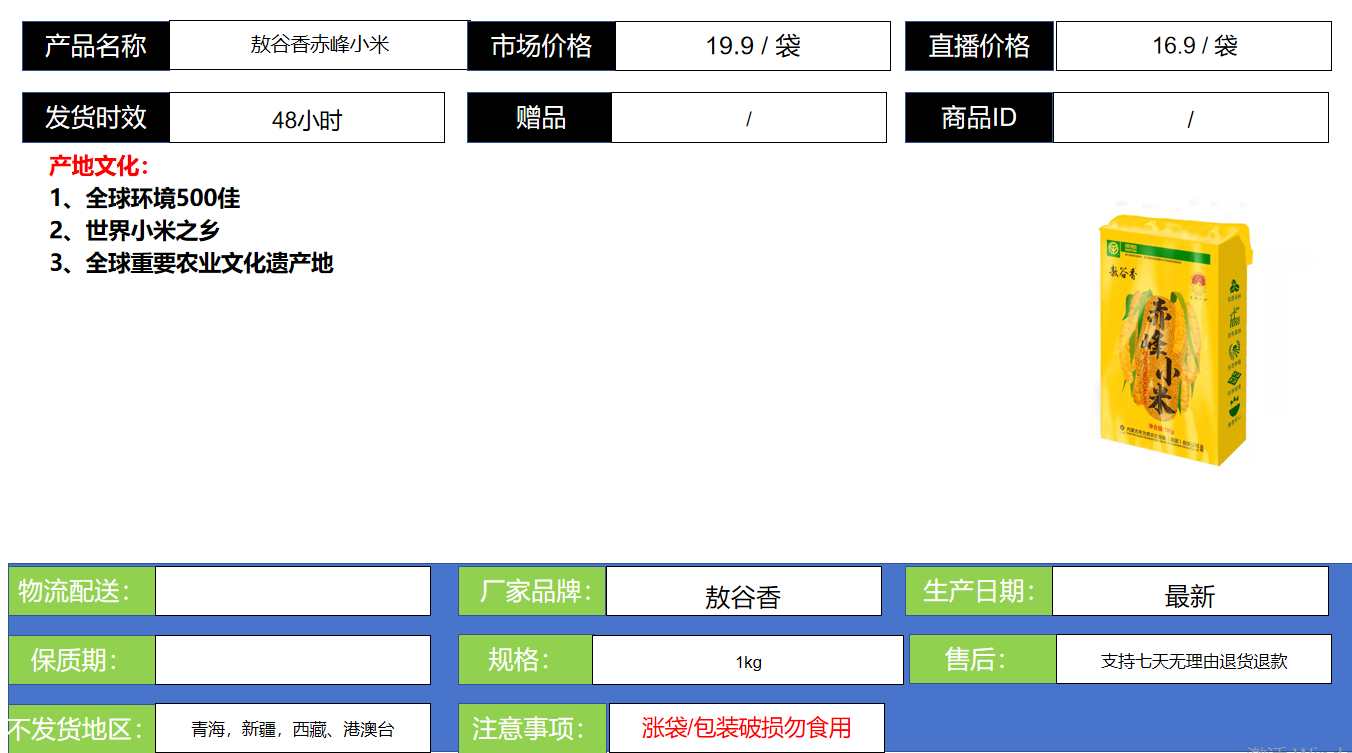Select the line 全球环境500佳
Image resolution: width=1352 pixels, height=753 pixels.
point(145,198)
